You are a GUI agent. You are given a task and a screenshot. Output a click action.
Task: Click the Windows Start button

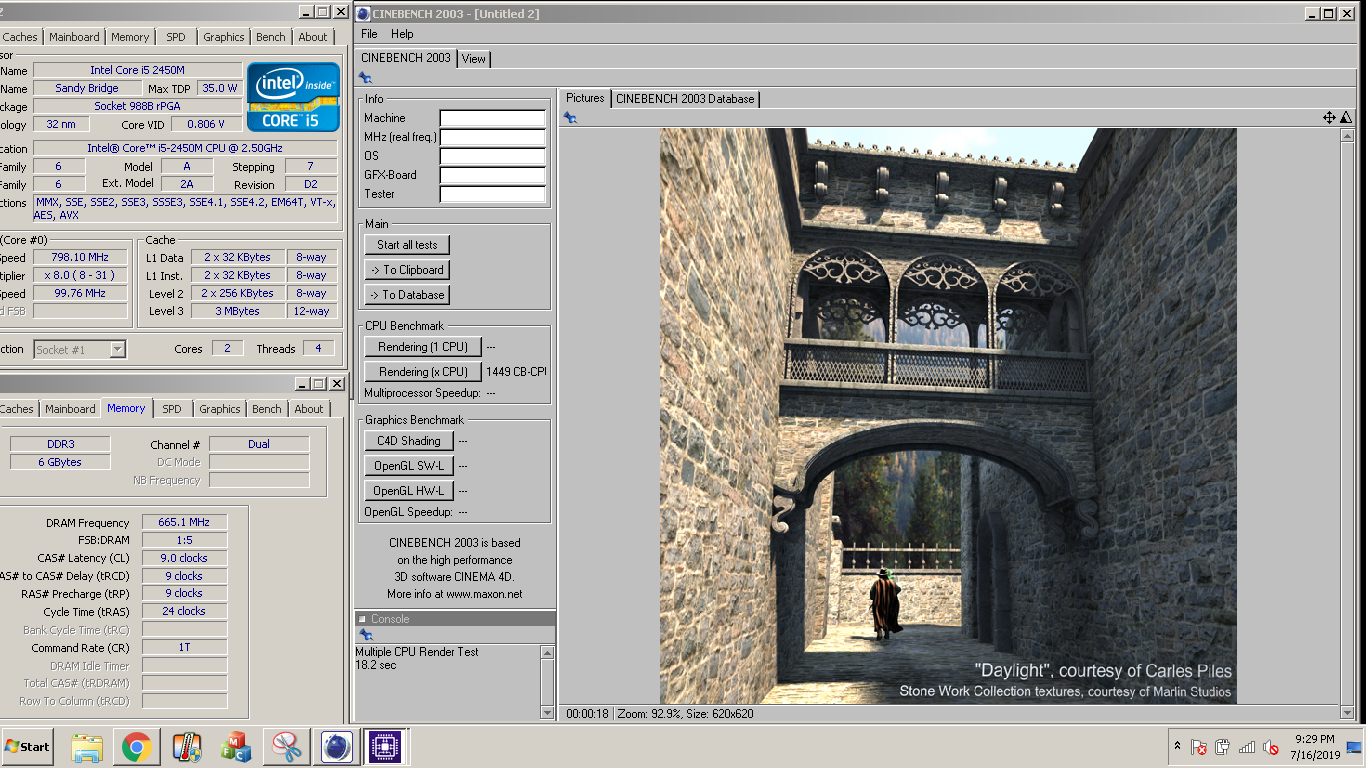27,747
